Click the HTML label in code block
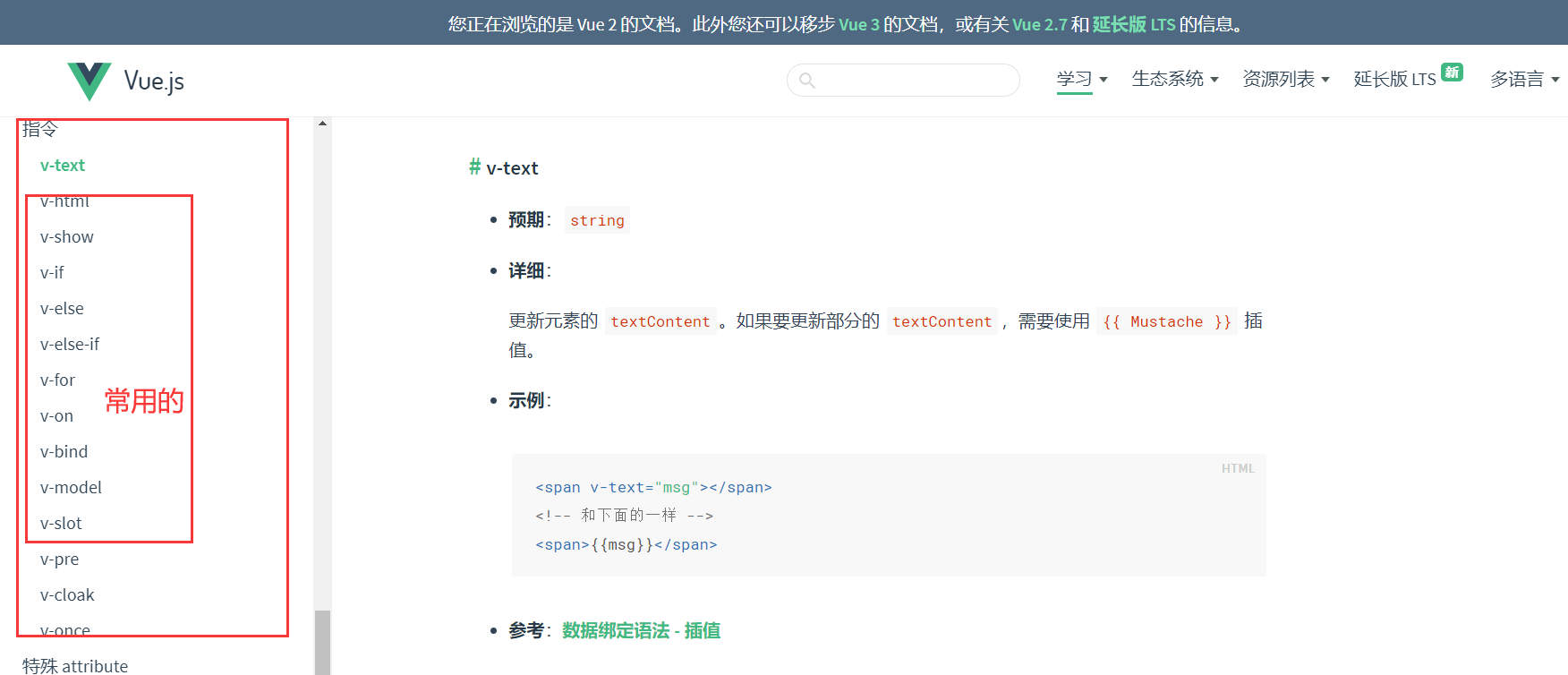Viewport: 1568px width, 675px height. (x=1238, y=468)
